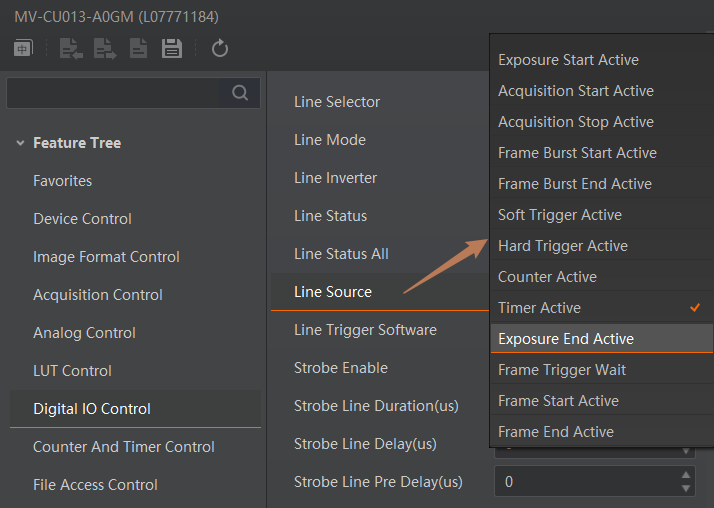Click the import feature file icon

(71, 48)
